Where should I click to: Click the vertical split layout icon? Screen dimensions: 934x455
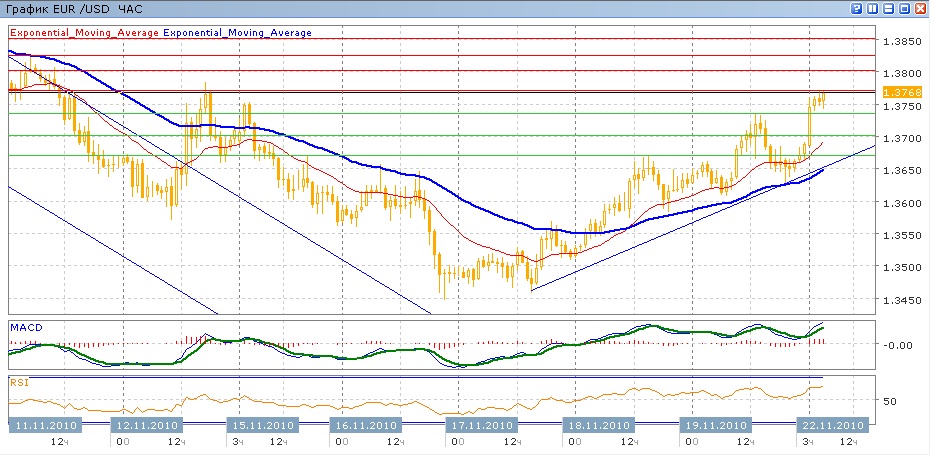873,8
